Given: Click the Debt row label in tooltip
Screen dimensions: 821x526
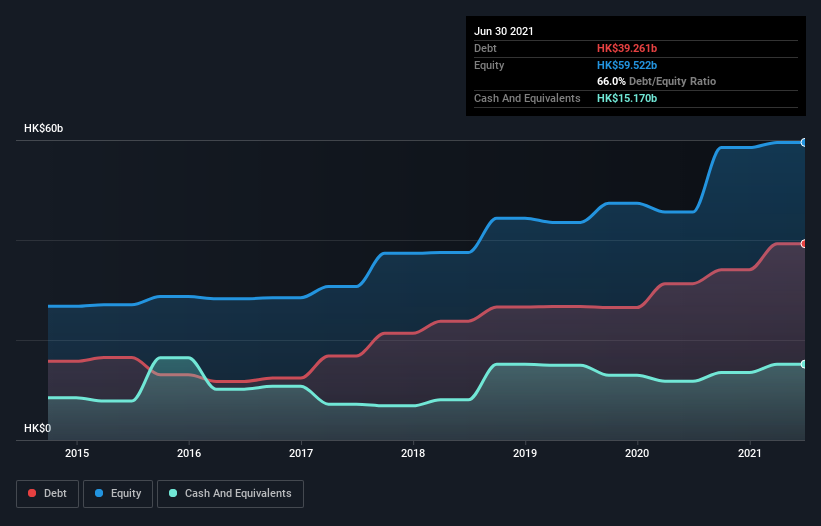Looking at the screenshot, I should pos(485,48).
